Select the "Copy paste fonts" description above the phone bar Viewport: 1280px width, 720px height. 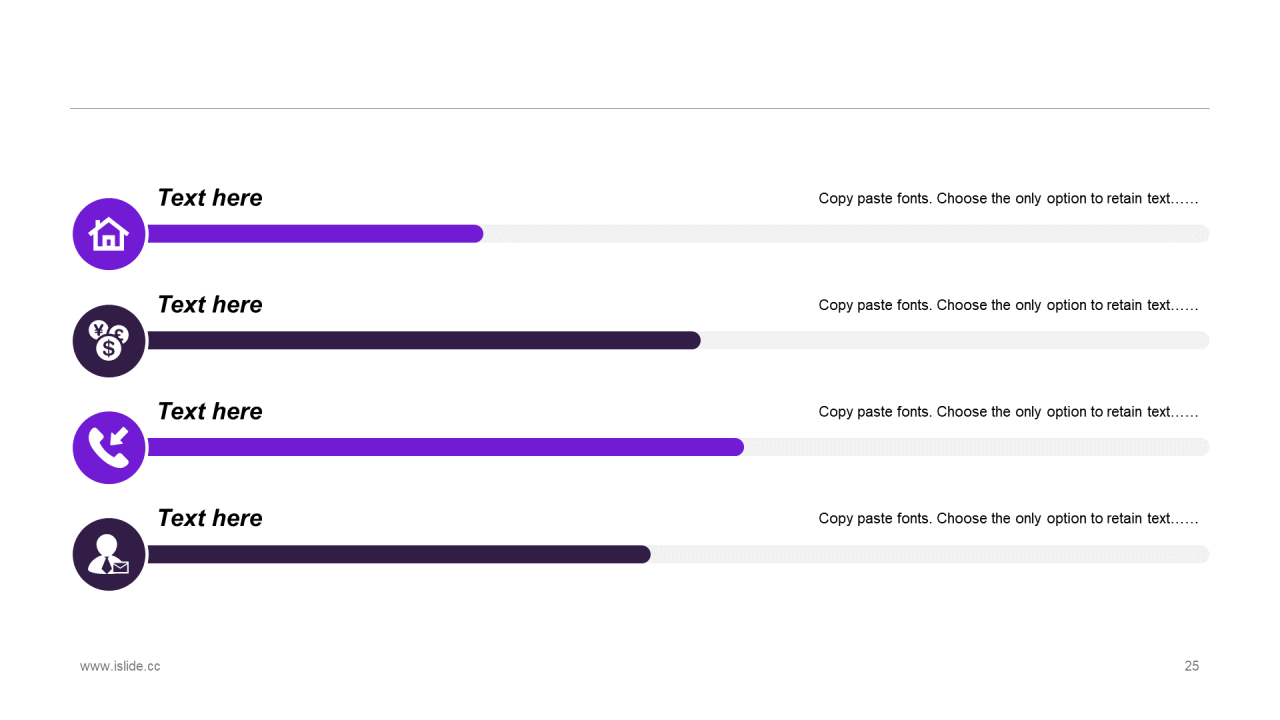point(1008,412)
